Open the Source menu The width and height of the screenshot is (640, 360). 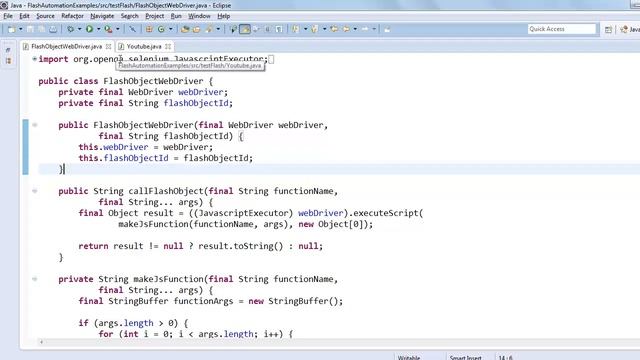click(45, 16)
